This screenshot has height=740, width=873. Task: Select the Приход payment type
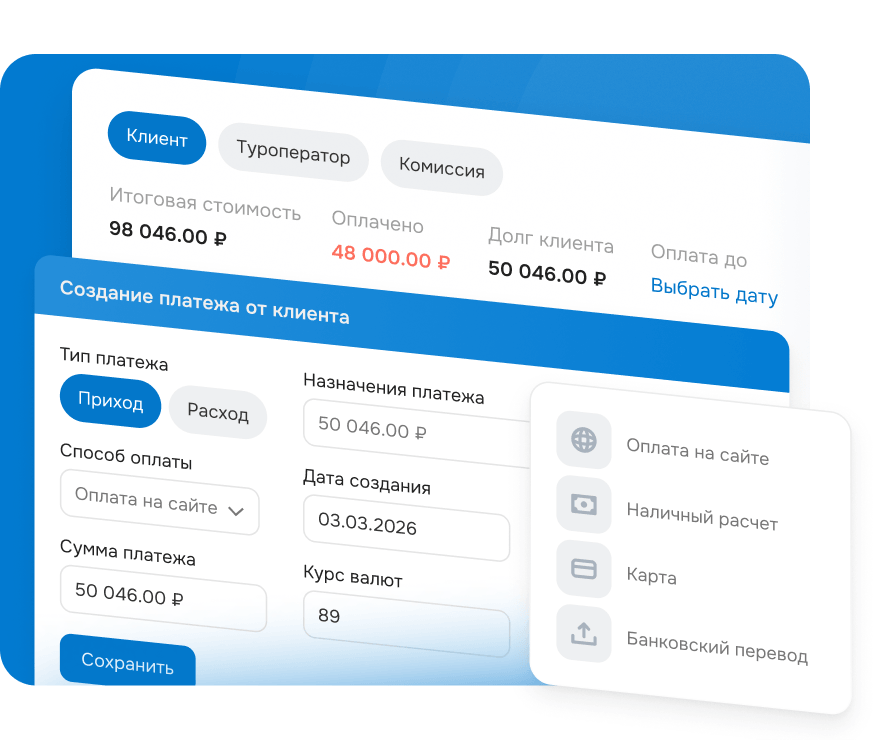tap(110, 402)
